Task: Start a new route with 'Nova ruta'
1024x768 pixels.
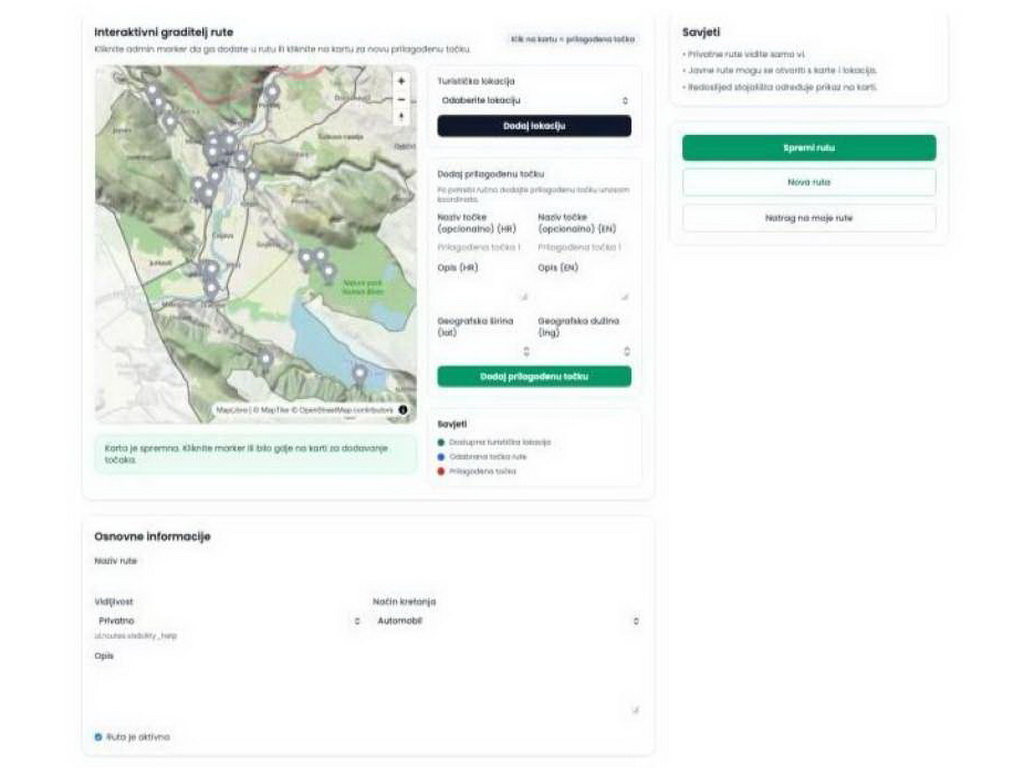Action: tap(809, 182)
